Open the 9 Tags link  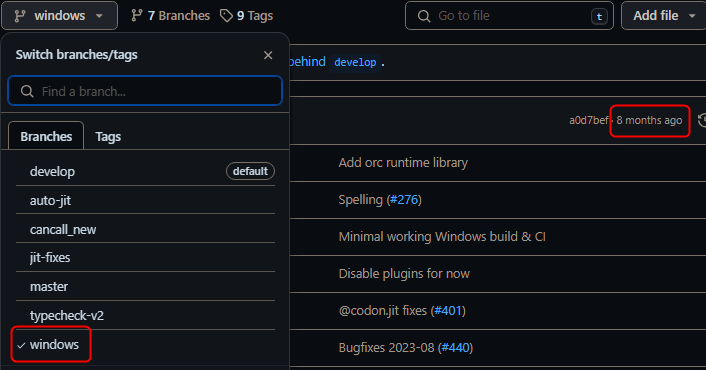(246, 16)
